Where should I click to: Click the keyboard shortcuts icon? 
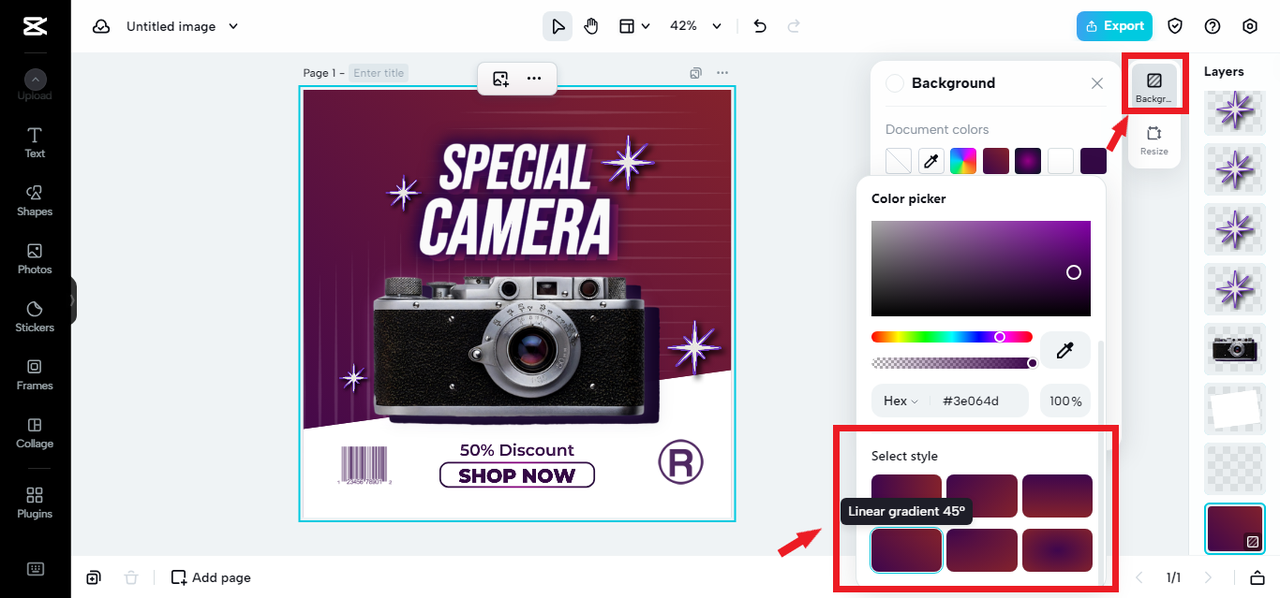coord(35,569)
